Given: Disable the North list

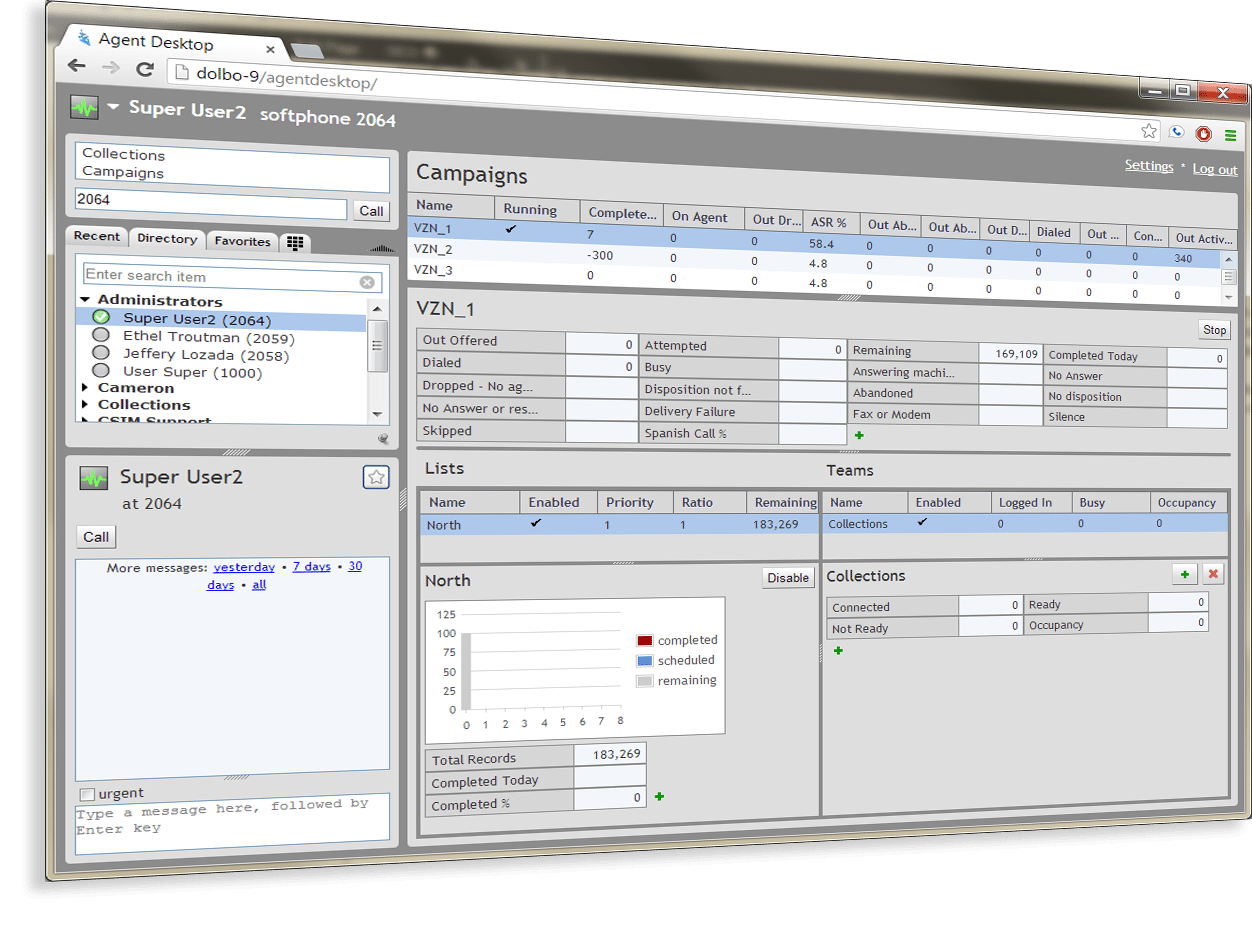Looking at the screenshot, I should coord(788,577).
